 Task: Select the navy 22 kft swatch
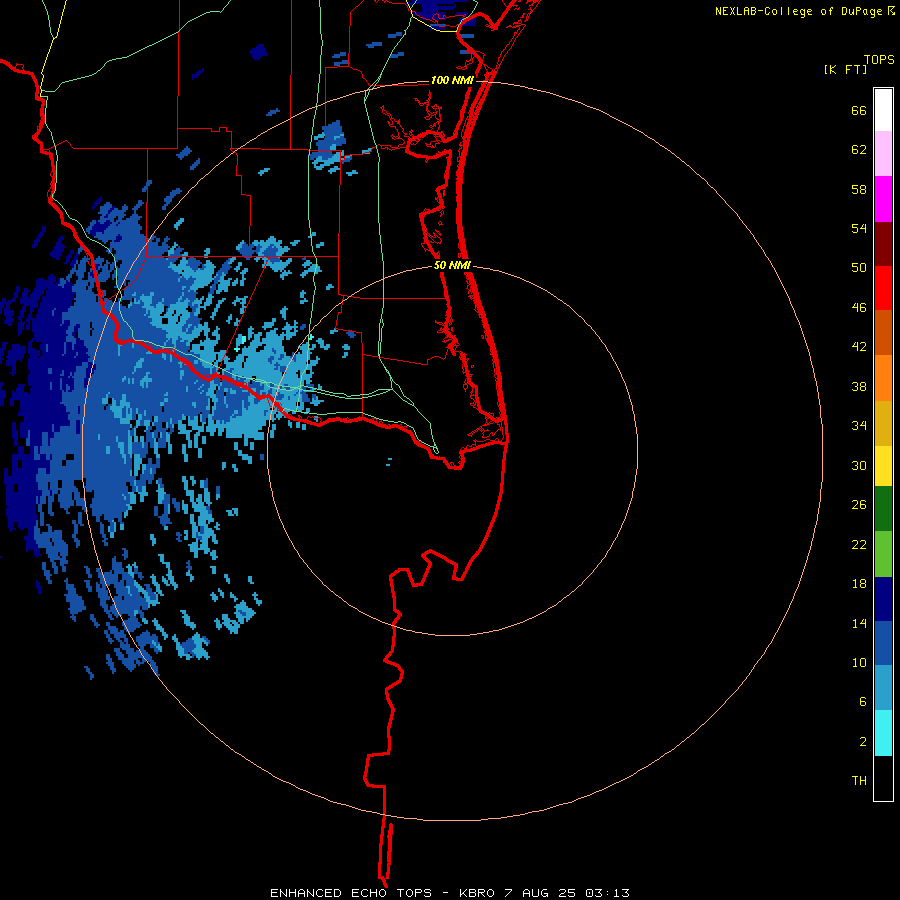point(883,599)
